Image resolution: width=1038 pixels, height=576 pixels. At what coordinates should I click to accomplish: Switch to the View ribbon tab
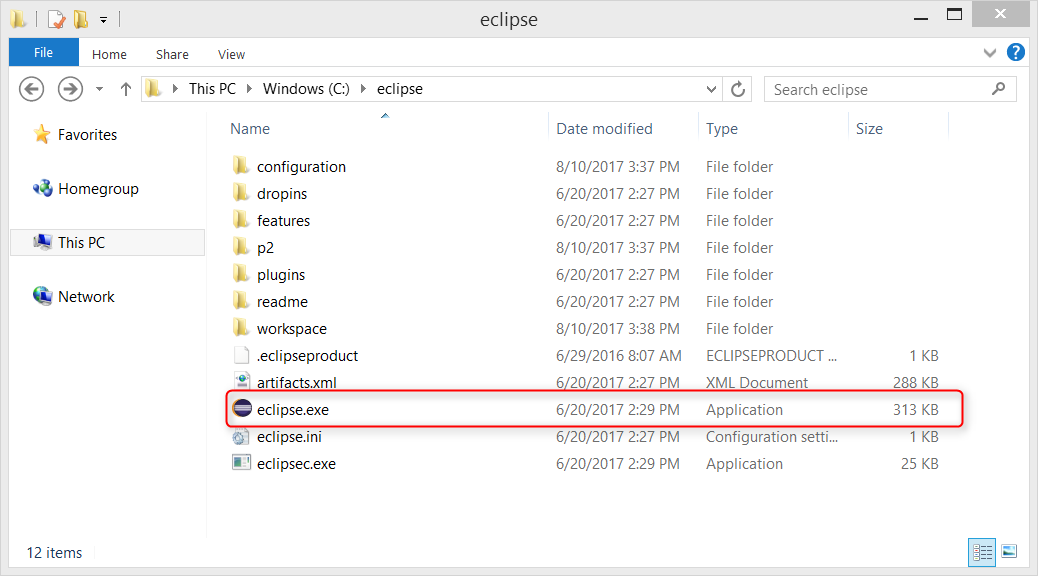coord(232,54)
